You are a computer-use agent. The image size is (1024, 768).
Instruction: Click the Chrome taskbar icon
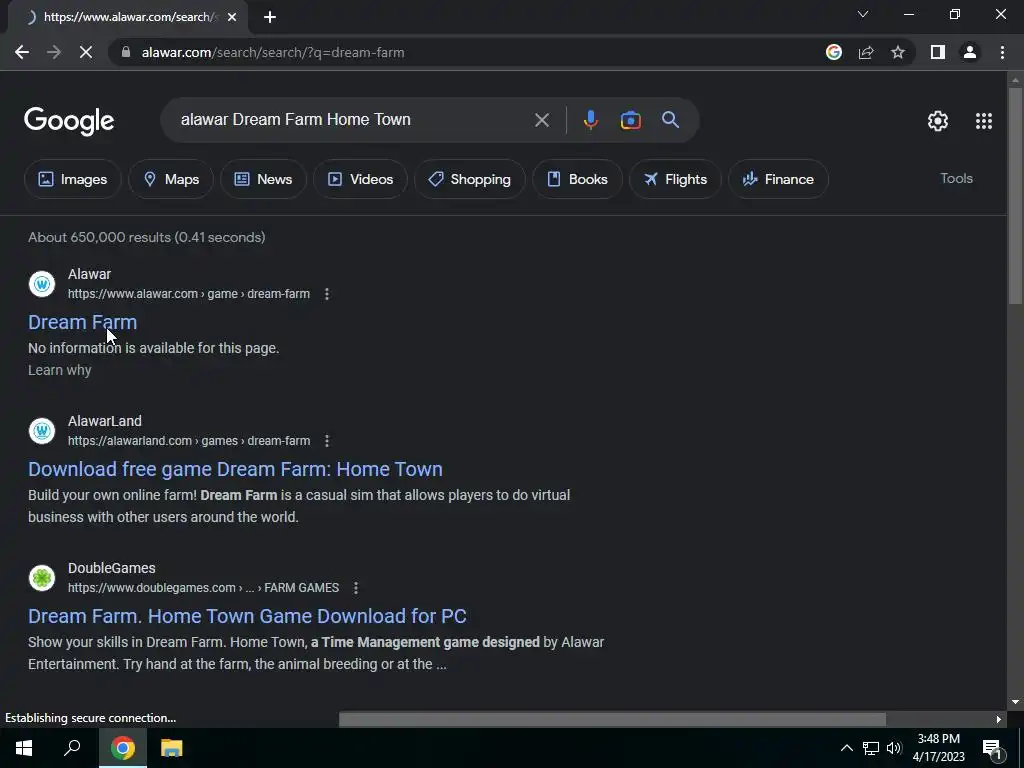tap(122, 748)
